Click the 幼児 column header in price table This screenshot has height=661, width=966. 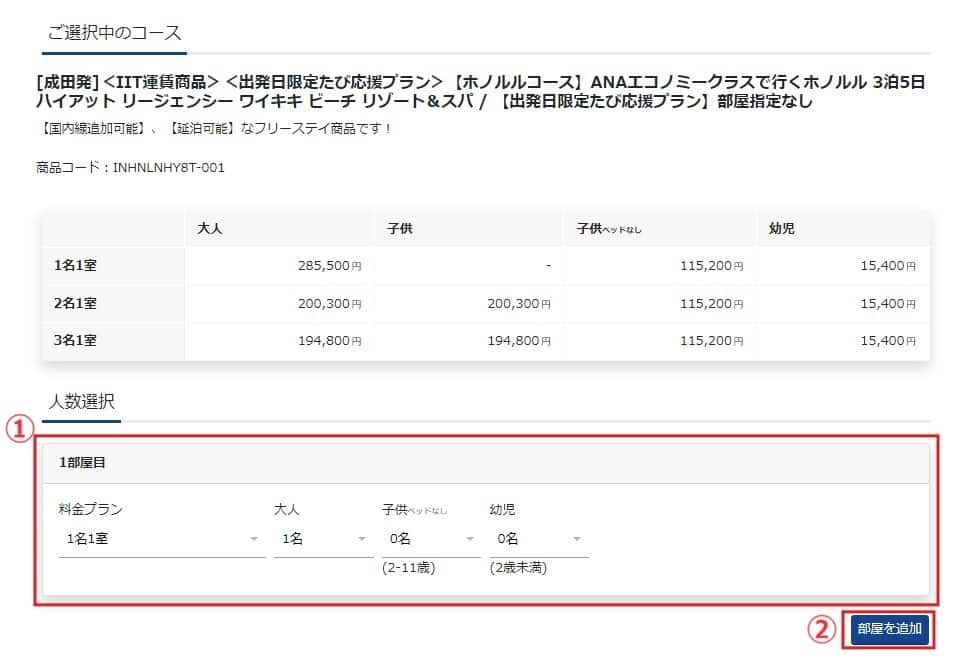(781, 229)
